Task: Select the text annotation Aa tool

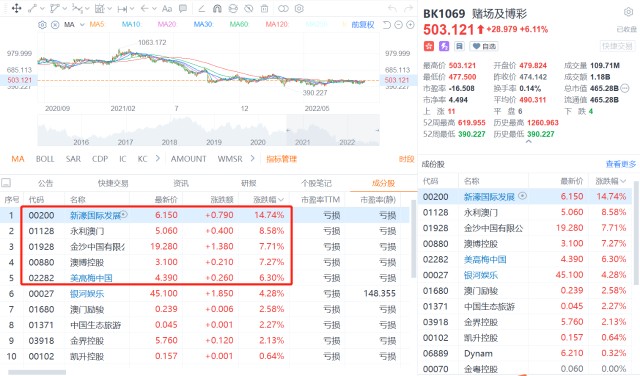Action: click(167, 9)
